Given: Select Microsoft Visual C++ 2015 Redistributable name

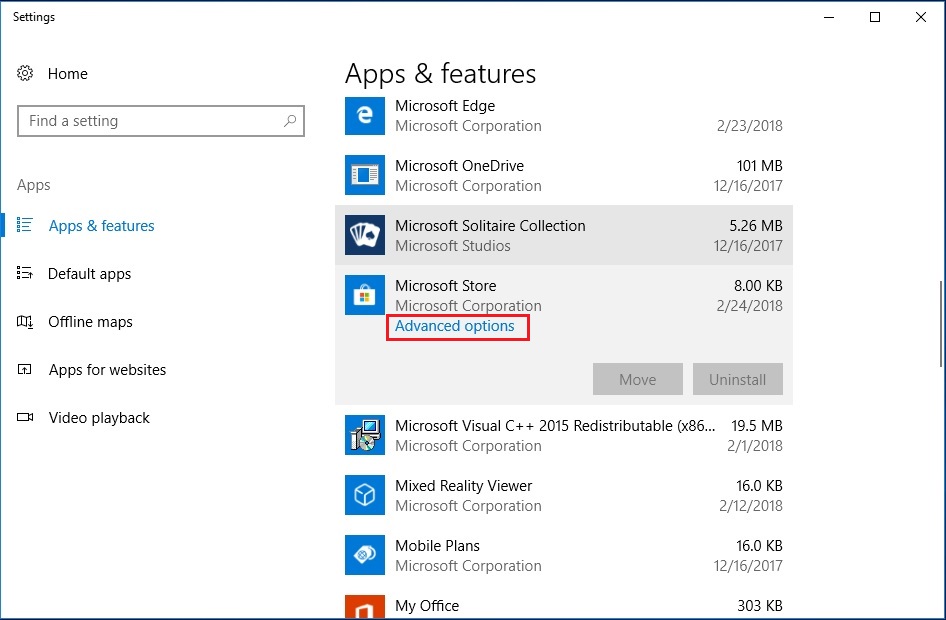Looking at the screenshot, I should pyautogui.click(x=555, y=426).
